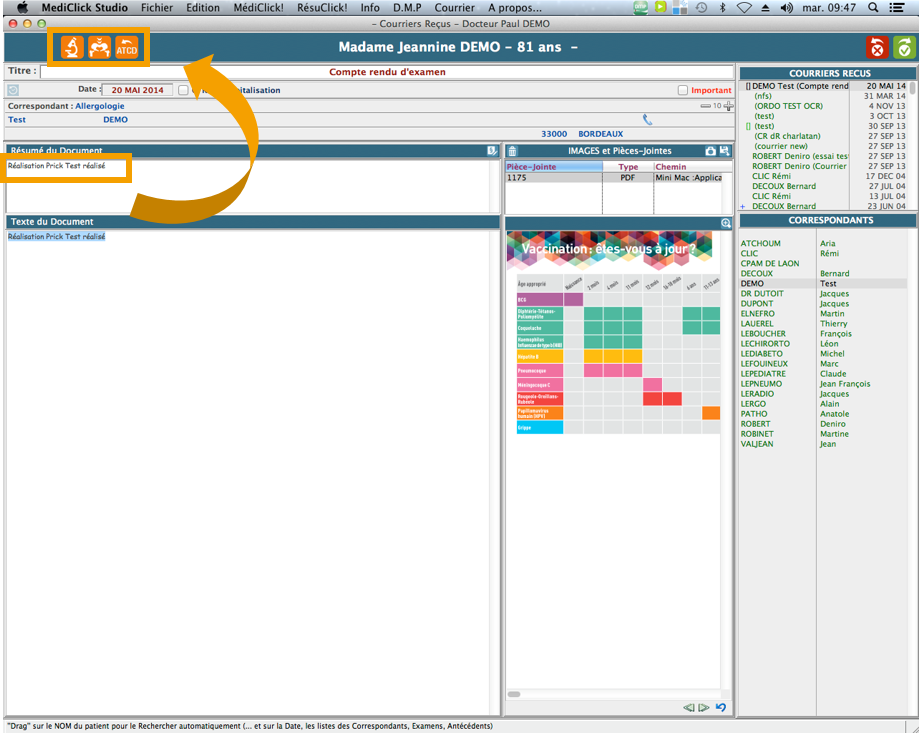
Task: Delete attachment using the trash icon
Action: tap(512, 151)
